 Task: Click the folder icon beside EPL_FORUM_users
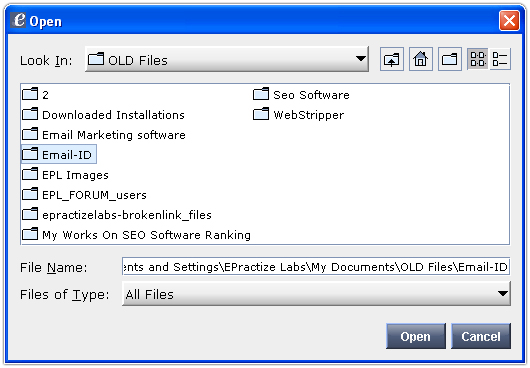click(x=30, y=194)
